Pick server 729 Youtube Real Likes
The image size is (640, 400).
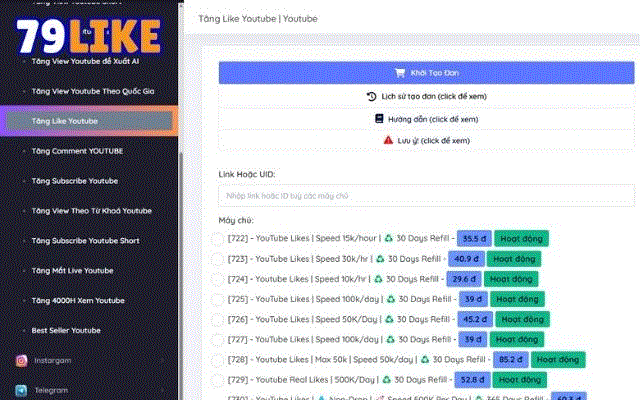pyautogui.click(x=218, y=380)
